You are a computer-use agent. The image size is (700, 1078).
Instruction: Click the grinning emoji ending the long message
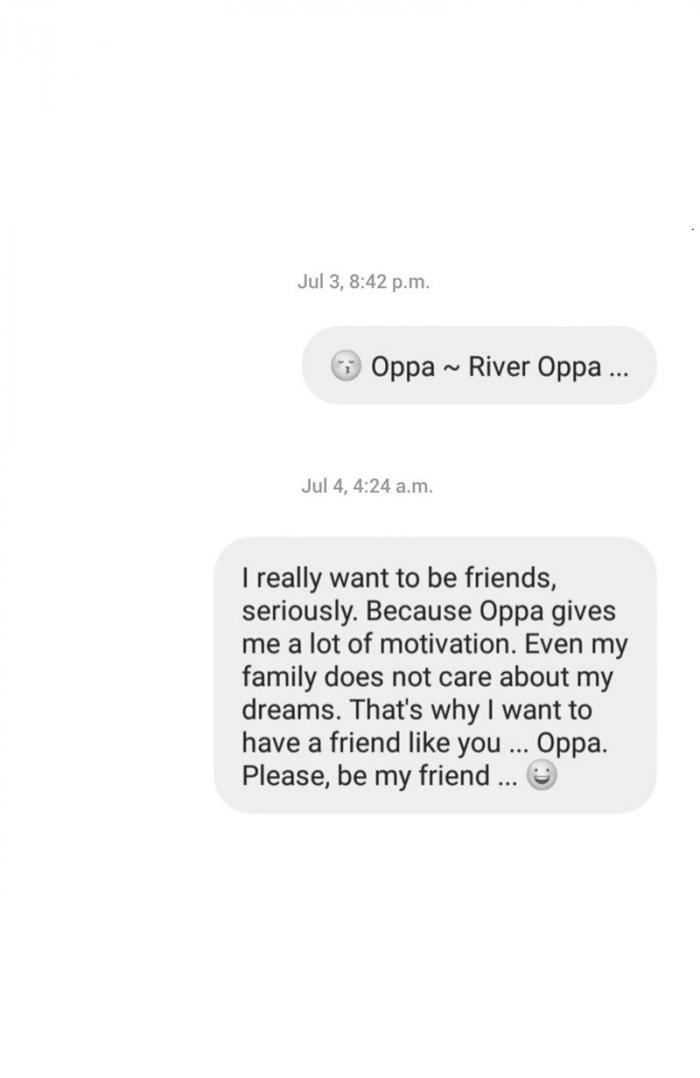[x=541, y=775]
